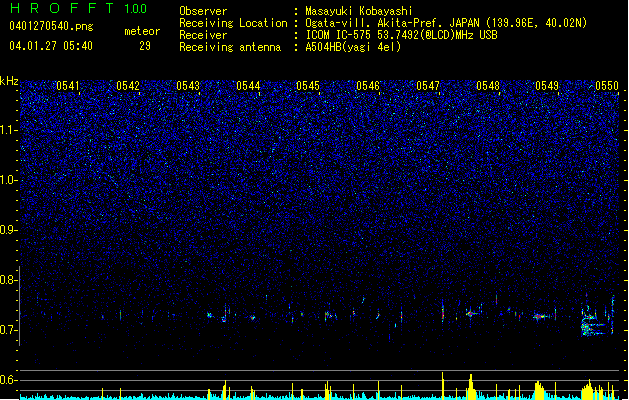
Task: Click the meteor count 29
Action: pos(145,46)
